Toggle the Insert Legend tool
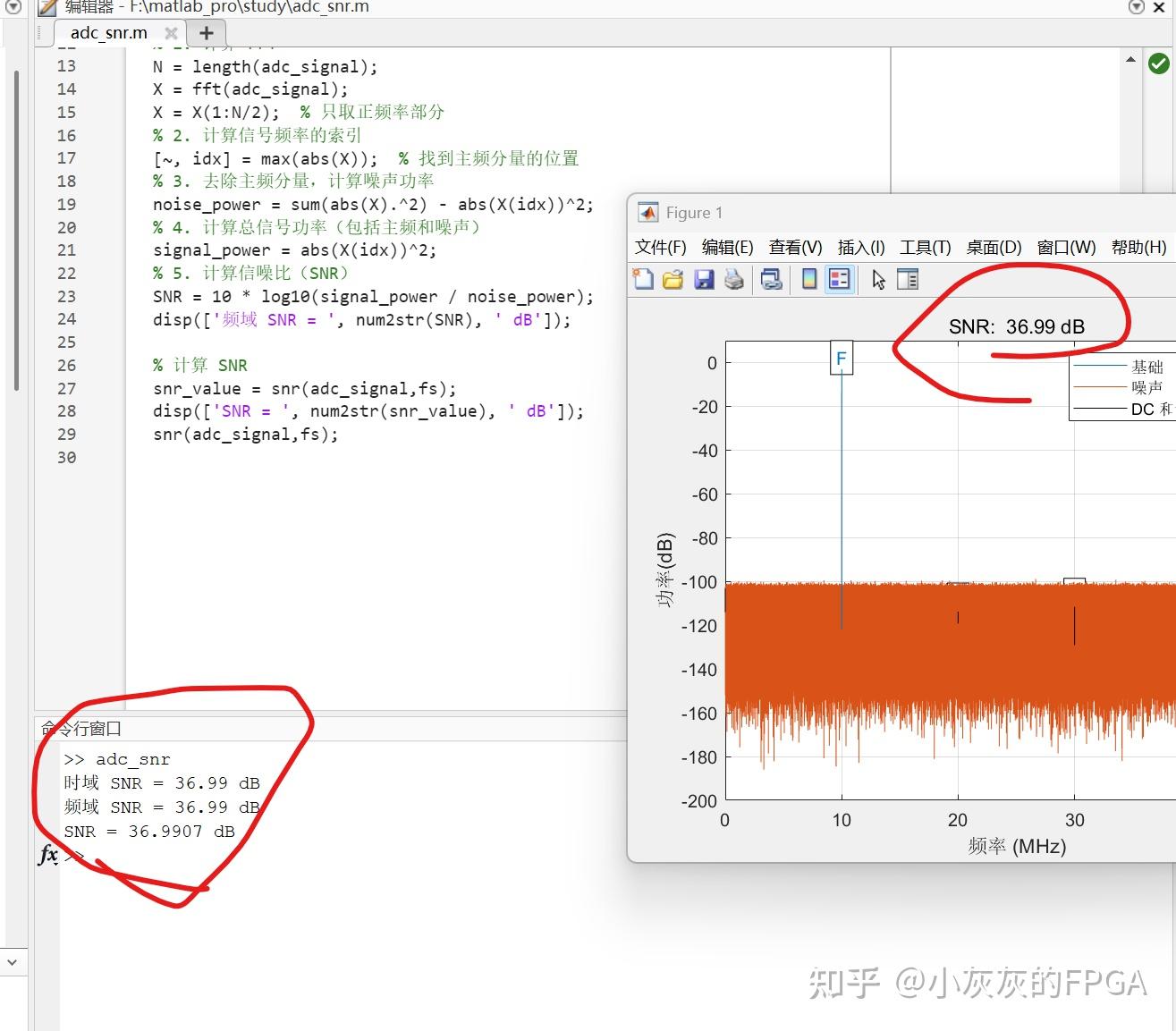Viewport: 1176px width, 1031px height. tap(839, 280)
